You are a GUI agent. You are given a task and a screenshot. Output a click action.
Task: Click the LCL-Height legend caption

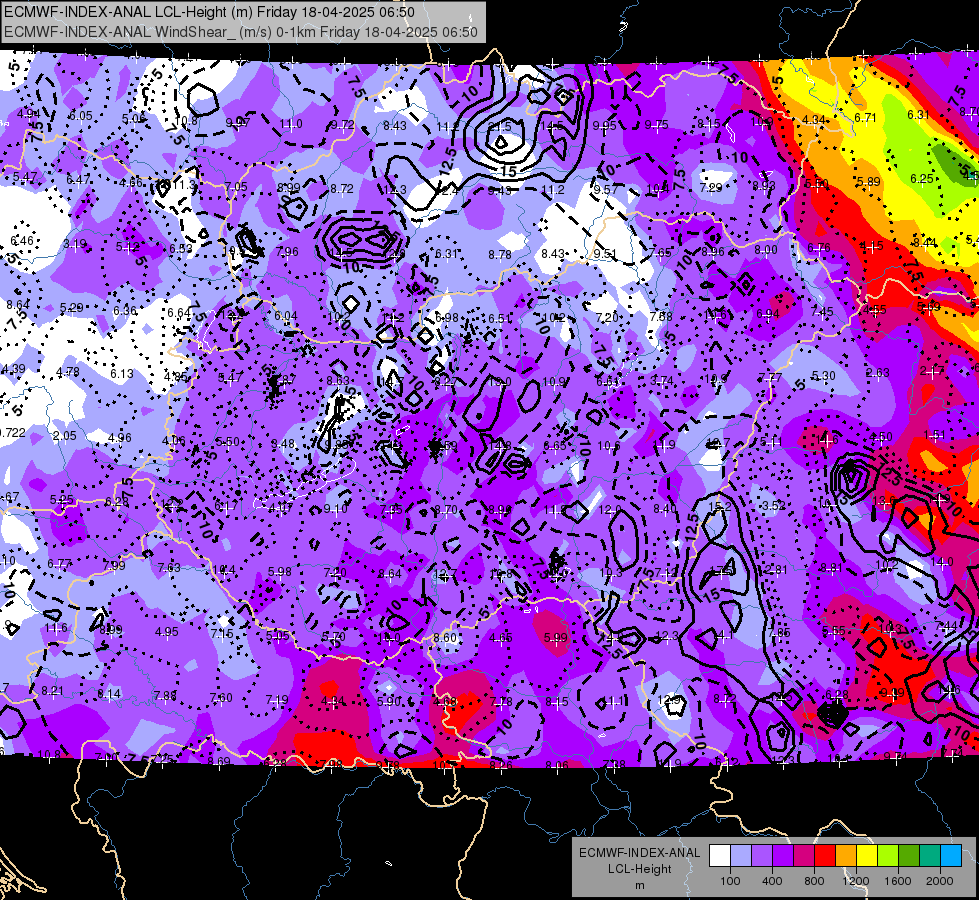pyautogui.click(x=639, y=869)
